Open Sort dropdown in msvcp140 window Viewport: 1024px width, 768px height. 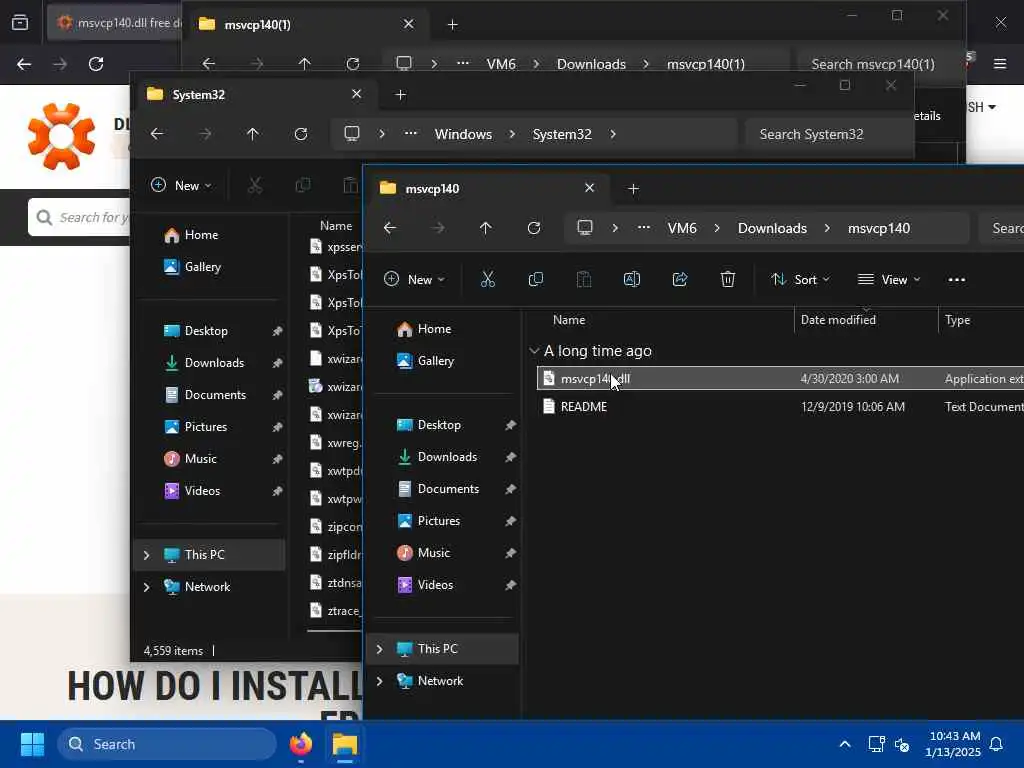click(800, 280)
